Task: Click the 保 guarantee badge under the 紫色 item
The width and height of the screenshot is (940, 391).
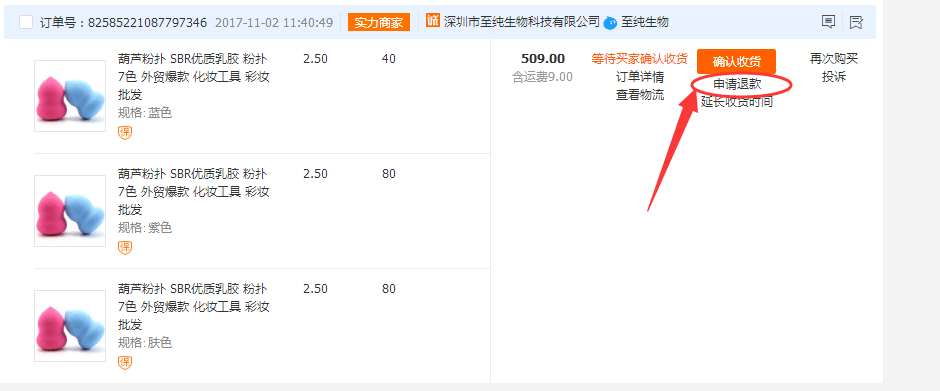Action: click(x=125, y=248)
